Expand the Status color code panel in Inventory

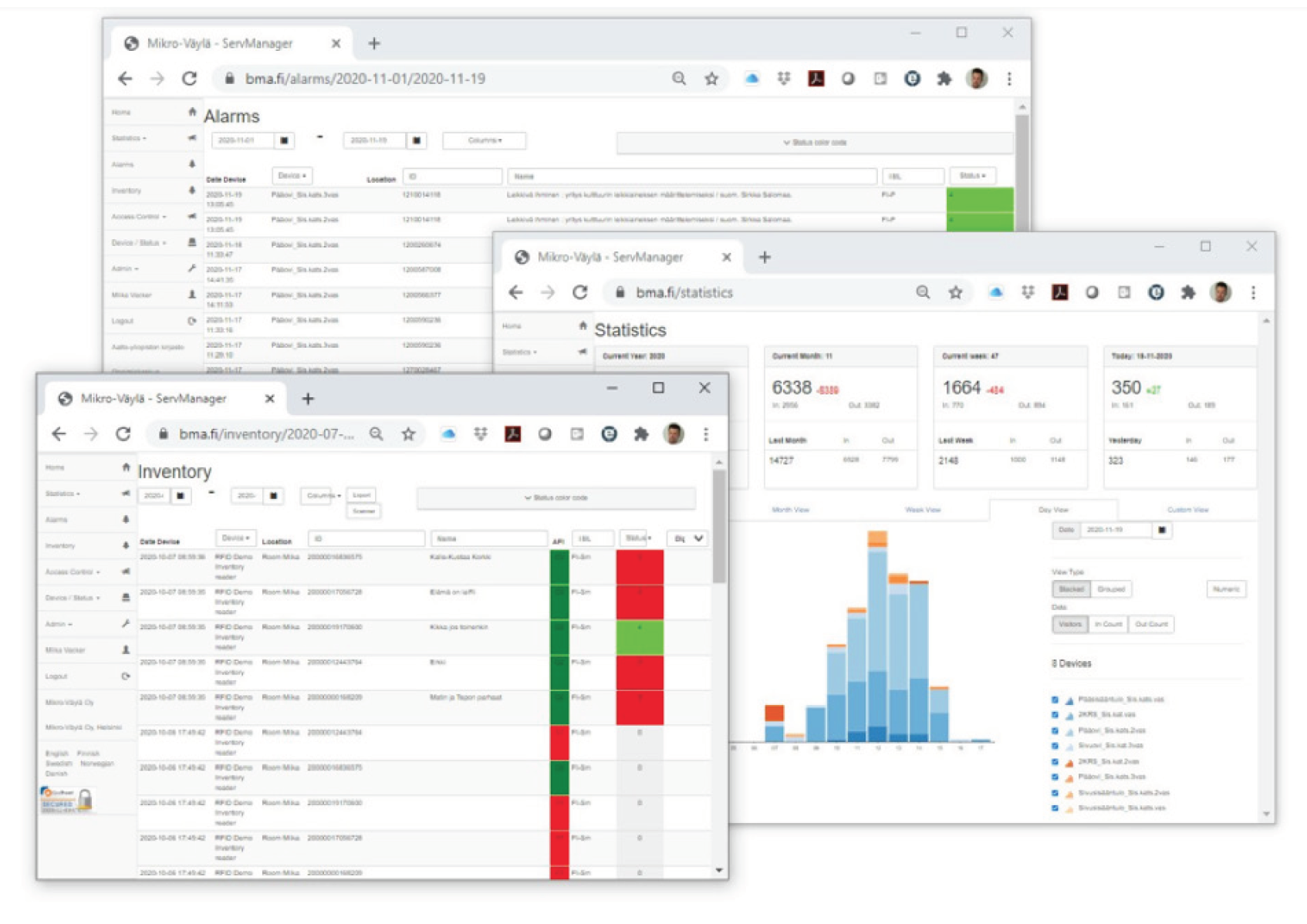pyautogui.click(x=556, y=498)
